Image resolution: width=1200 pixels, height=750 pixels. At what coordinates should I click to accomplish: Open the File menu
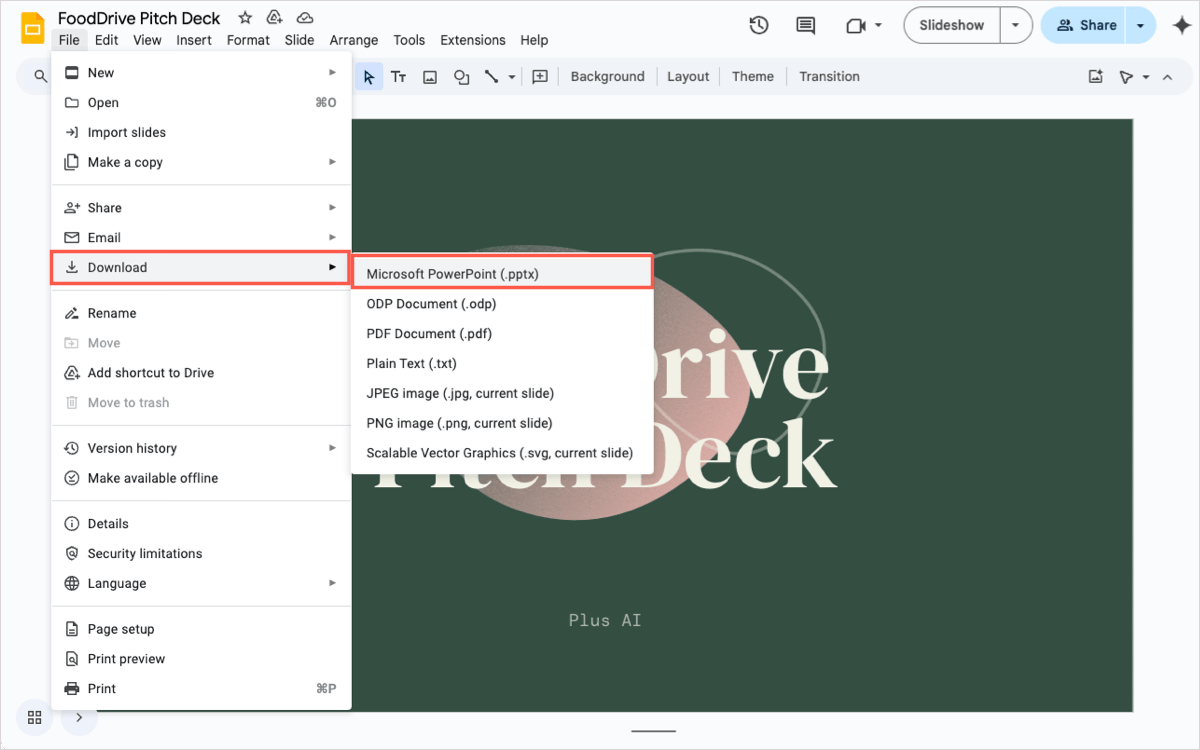pyautogui.click(x=69, y=40)
